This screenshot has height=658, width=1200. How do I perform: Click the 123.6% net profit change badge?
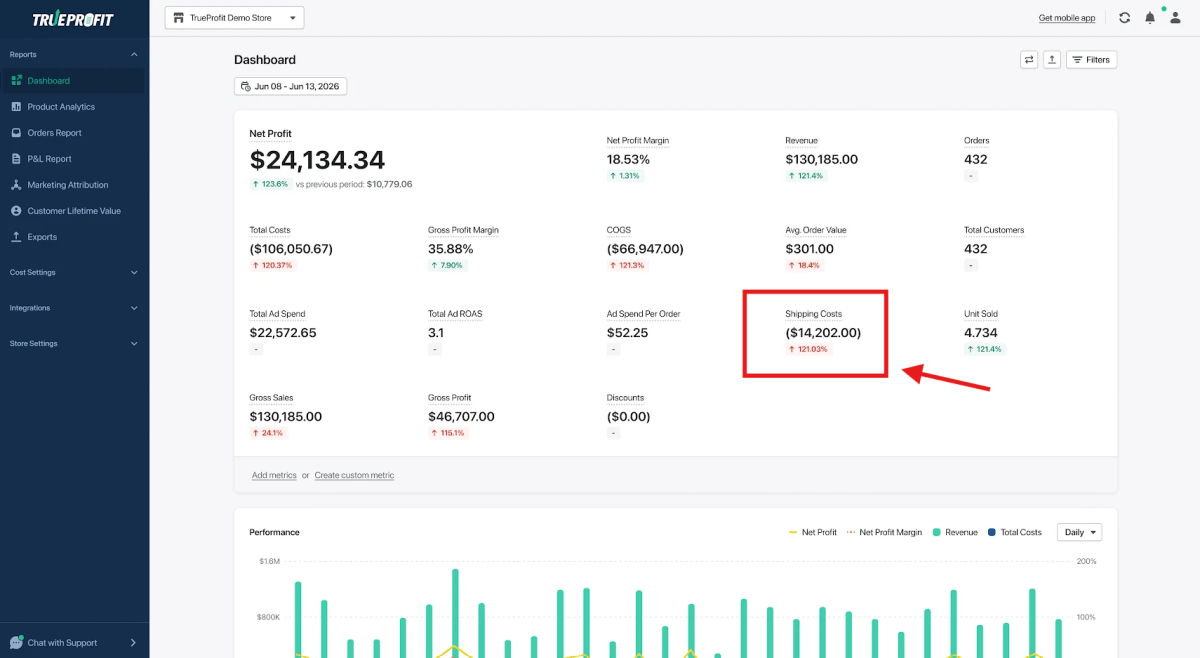270,184
